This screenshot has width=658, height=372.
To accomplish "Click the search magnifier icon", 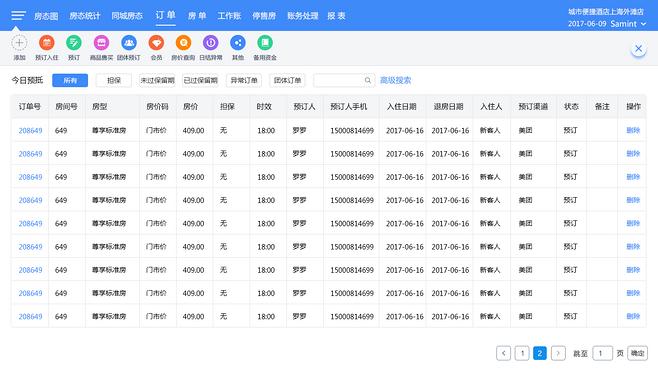I will 368,80.
